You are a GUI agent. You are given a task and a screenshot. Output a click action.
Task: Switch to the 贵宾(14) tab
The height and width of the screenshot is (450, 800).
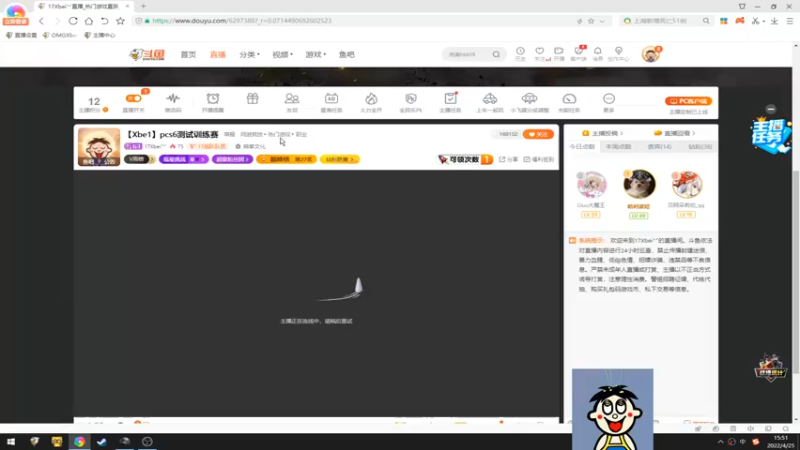point(659,146)
